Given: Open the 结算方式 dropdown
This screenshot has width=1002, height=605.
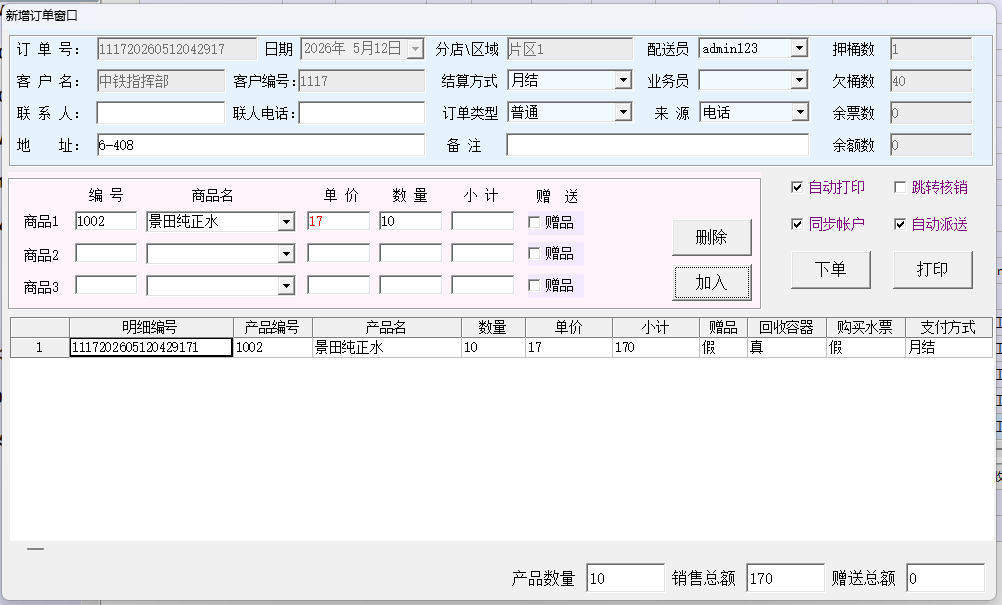Looking at the screenshot, I should pos(623,80).
